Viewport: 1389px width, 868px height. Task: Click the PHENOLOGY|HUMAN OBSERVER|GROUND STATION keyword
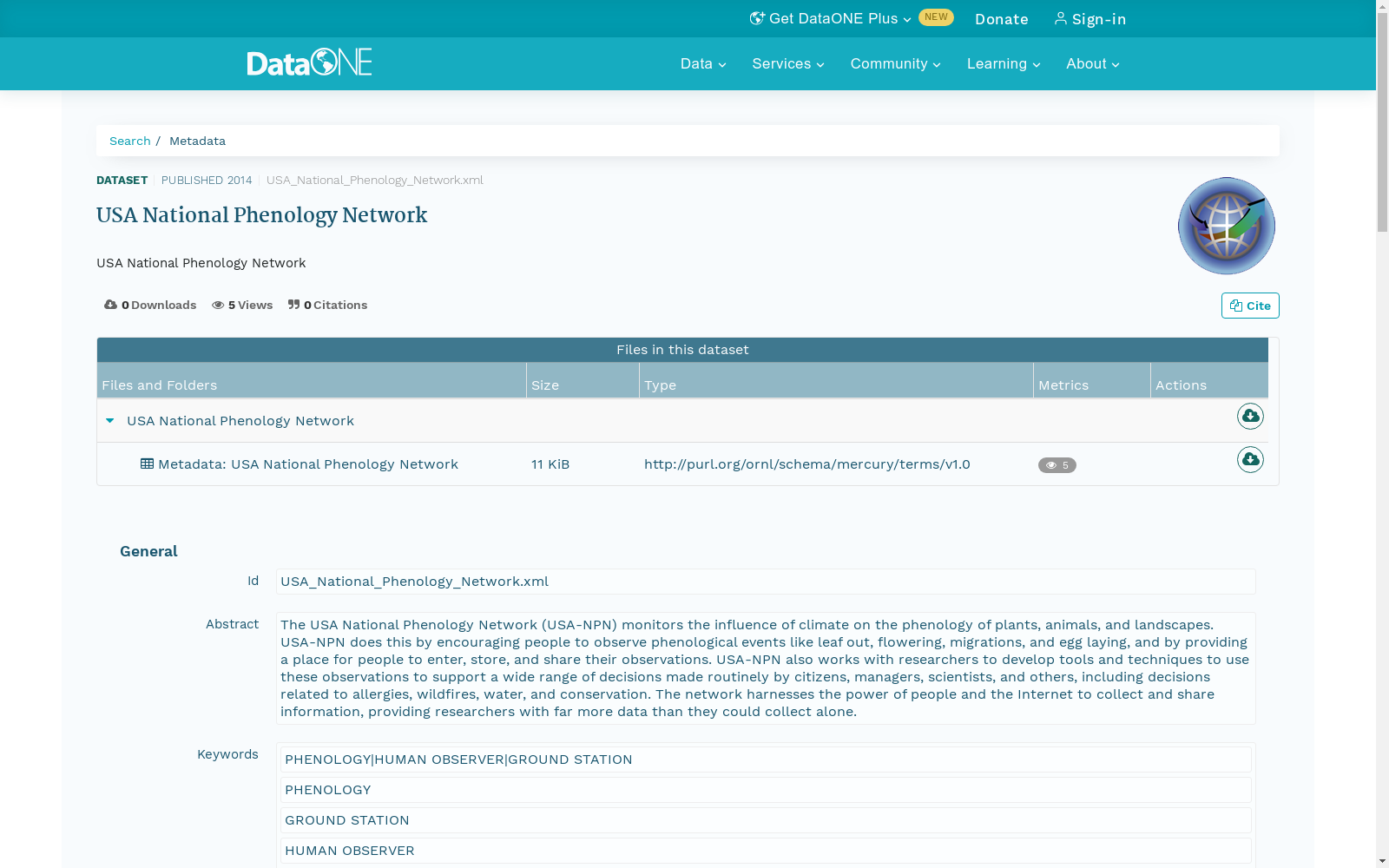click(766, 759)
